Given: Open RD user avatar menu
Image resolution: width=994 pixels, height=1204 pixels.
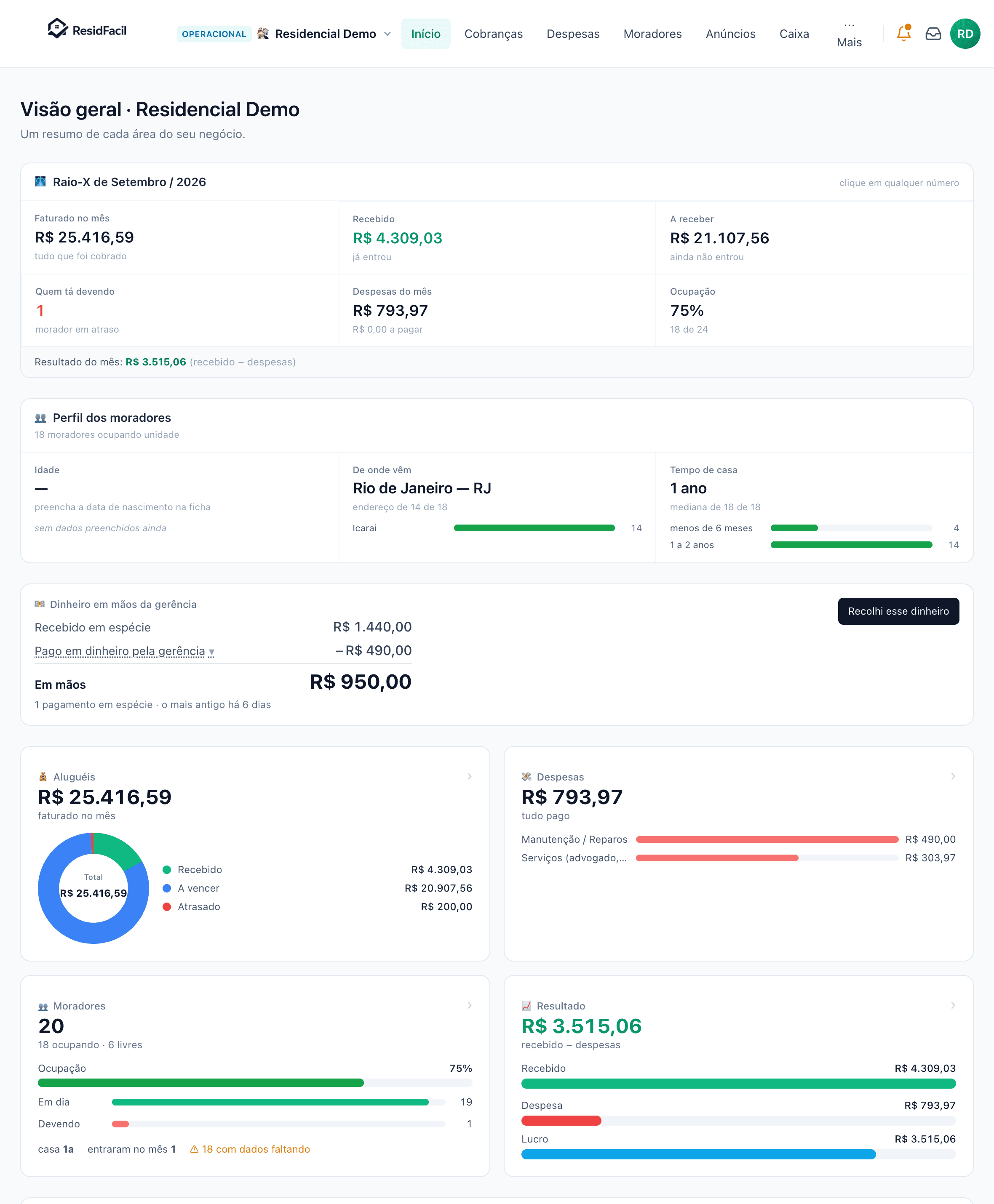Looking at the screenshot, I should 965,34.
